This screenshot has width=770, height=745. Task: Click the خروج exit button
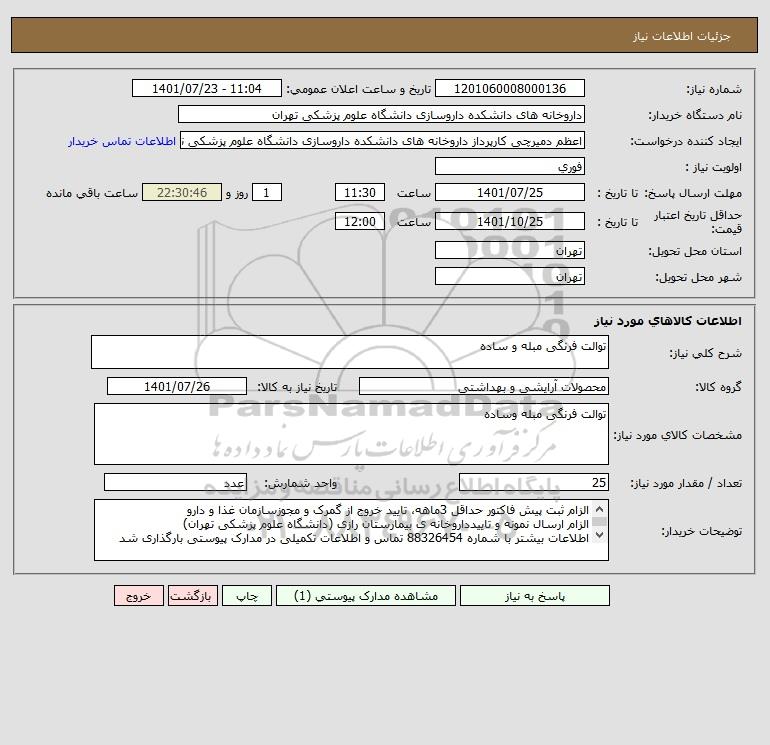click(138, 596)
